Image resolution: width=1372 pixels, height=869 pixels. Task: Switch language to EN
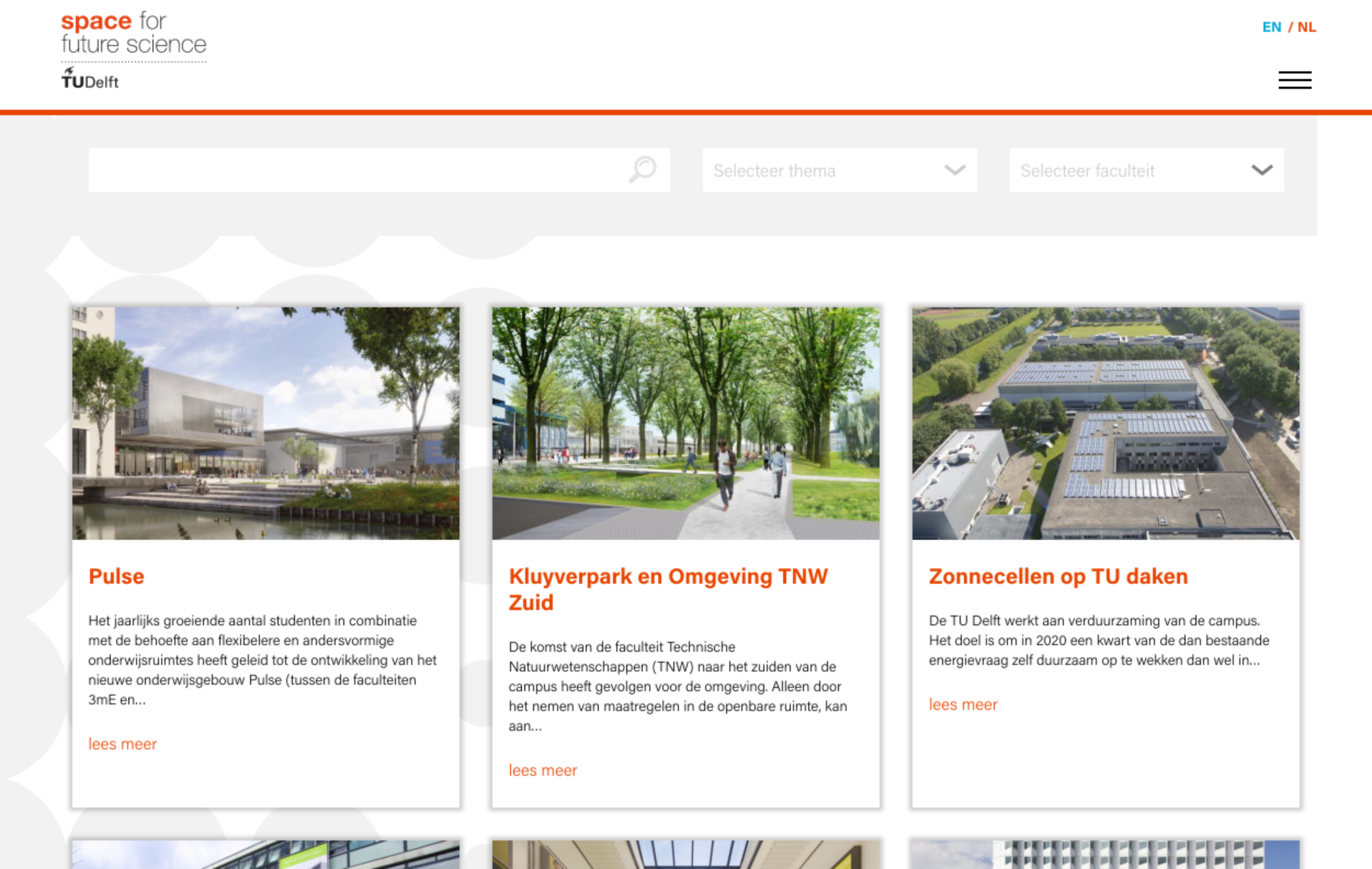[x=1271, y=27]
